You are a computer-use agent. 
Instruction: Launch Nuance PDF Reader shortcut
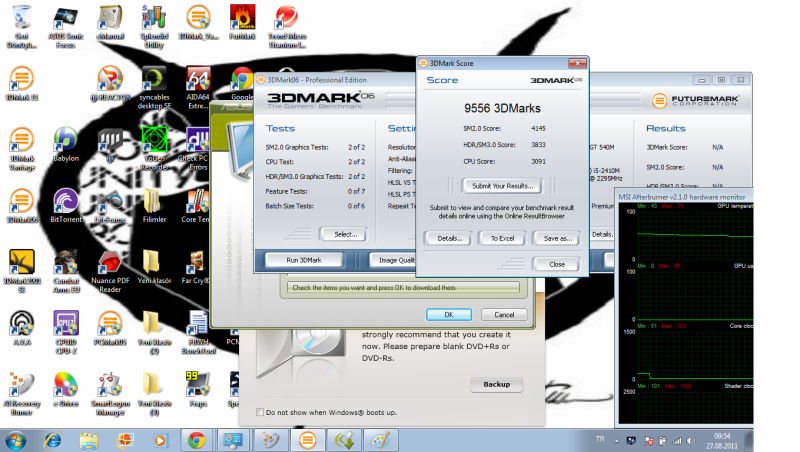(110, 271)
